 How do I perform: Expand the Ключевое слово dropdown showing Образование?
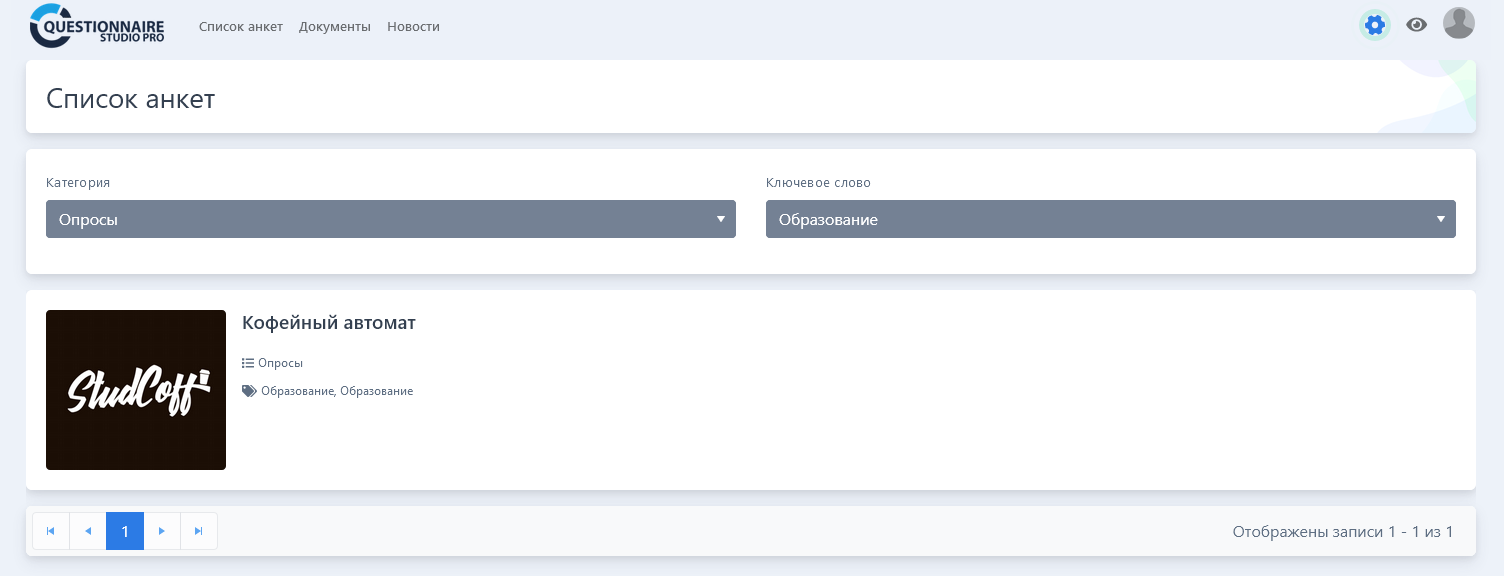pos(1111,219)
